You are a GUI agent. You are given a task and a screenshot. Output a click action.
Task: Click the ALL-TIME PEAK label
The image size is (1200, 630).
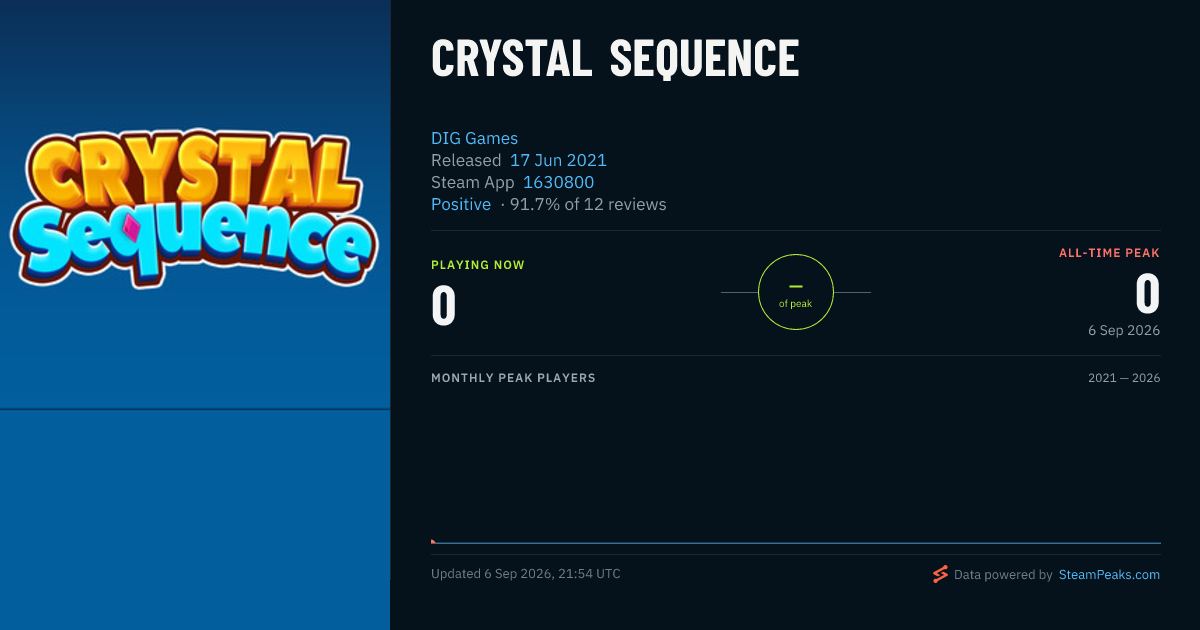point(1109,253)
